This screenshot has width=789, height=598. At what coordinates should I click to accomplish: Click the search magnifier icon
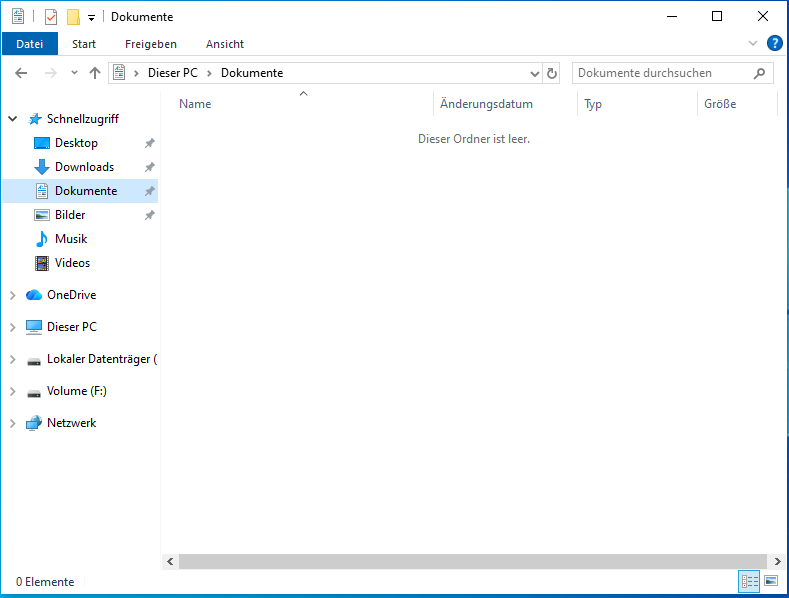[x=759, y=73]
